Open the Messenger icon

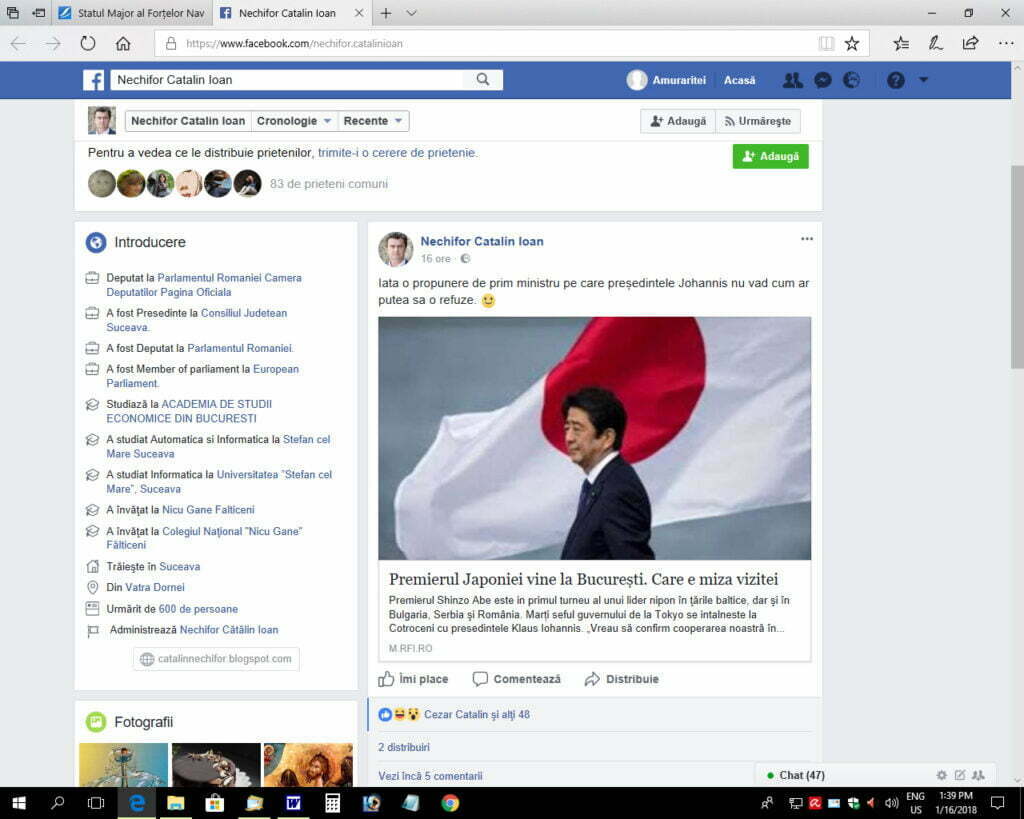point(822,80)
